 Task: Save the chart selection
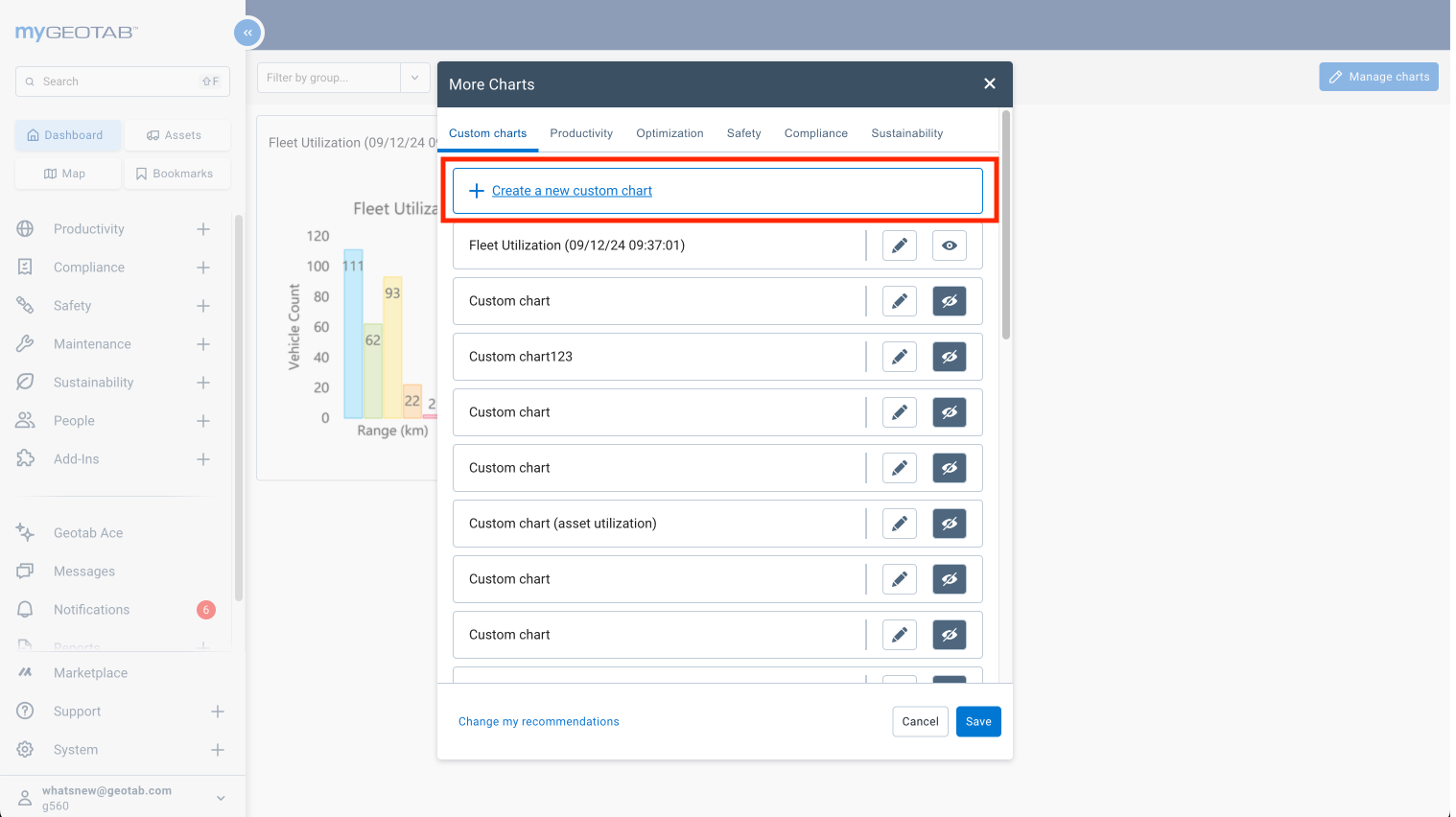pyautogui.click(x=977, y=721)
